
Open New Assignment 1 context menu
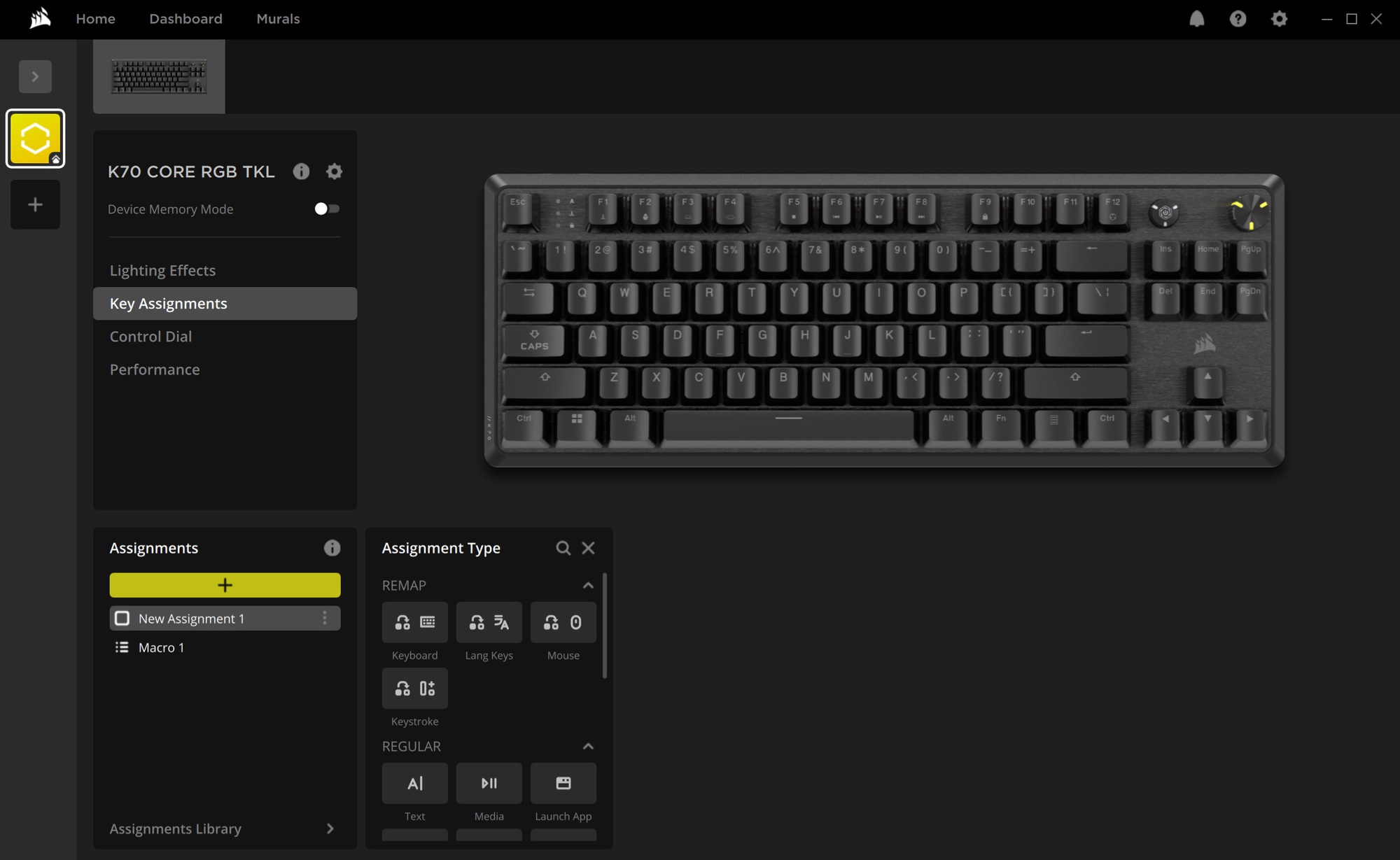(327, 618)
